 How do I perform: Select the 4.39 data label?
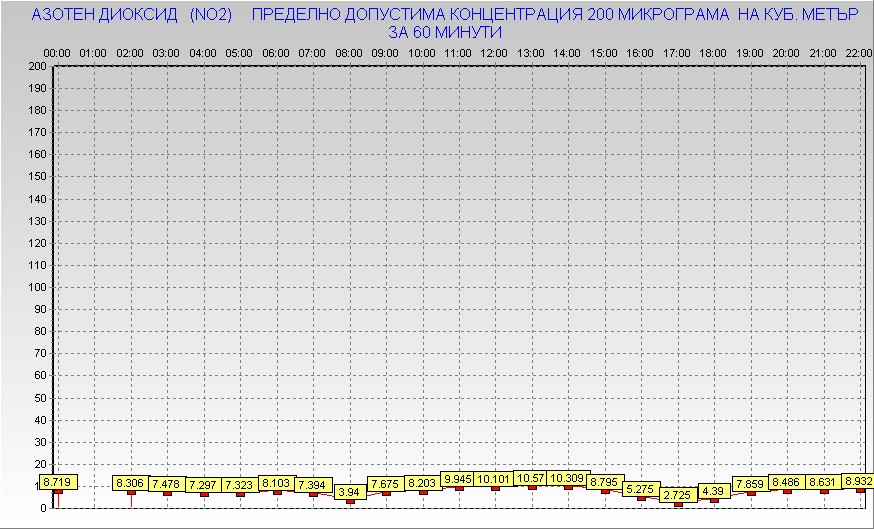(713, 491)
